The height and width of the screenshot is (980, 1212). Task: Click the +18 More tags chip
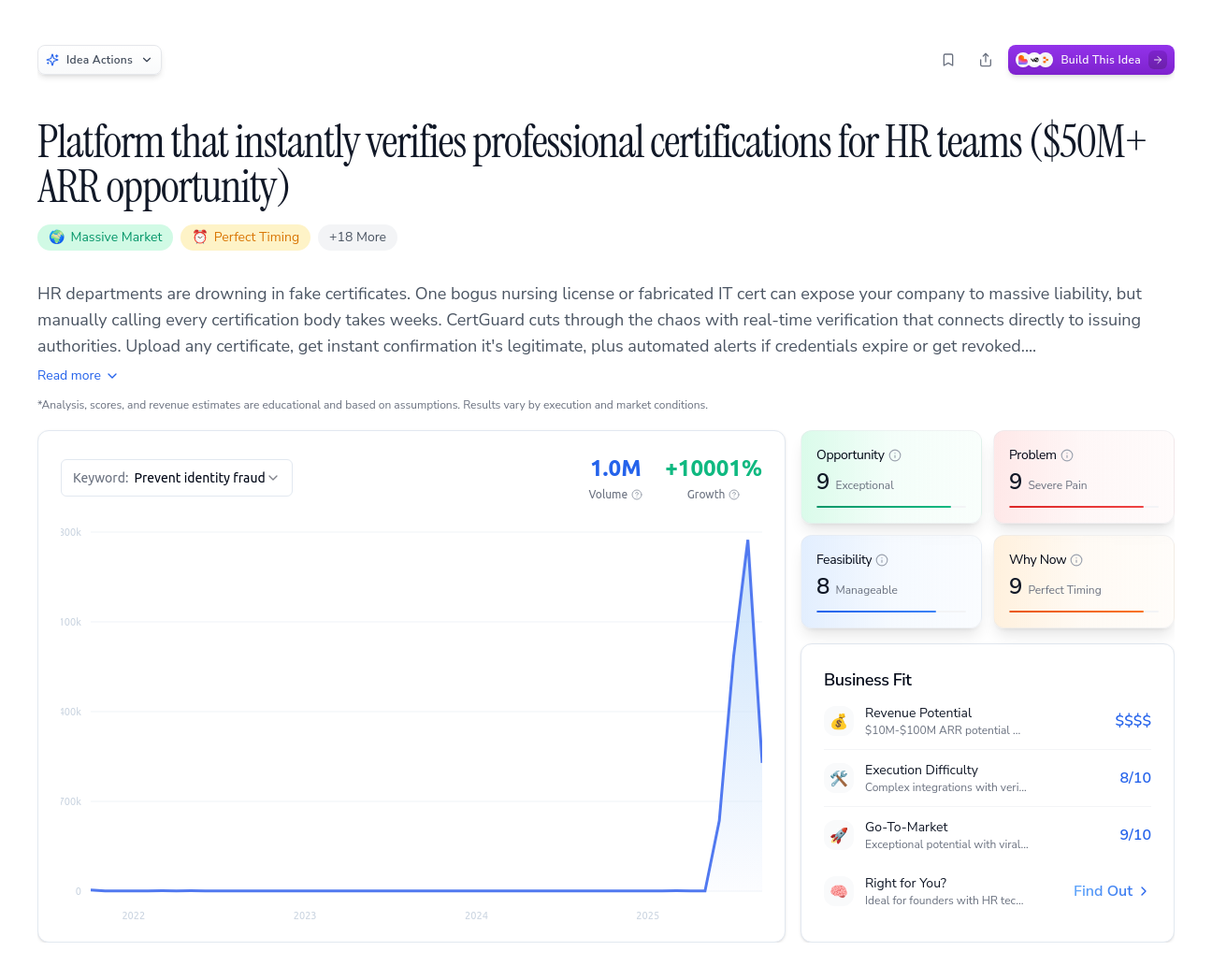[x=357, y=237]
